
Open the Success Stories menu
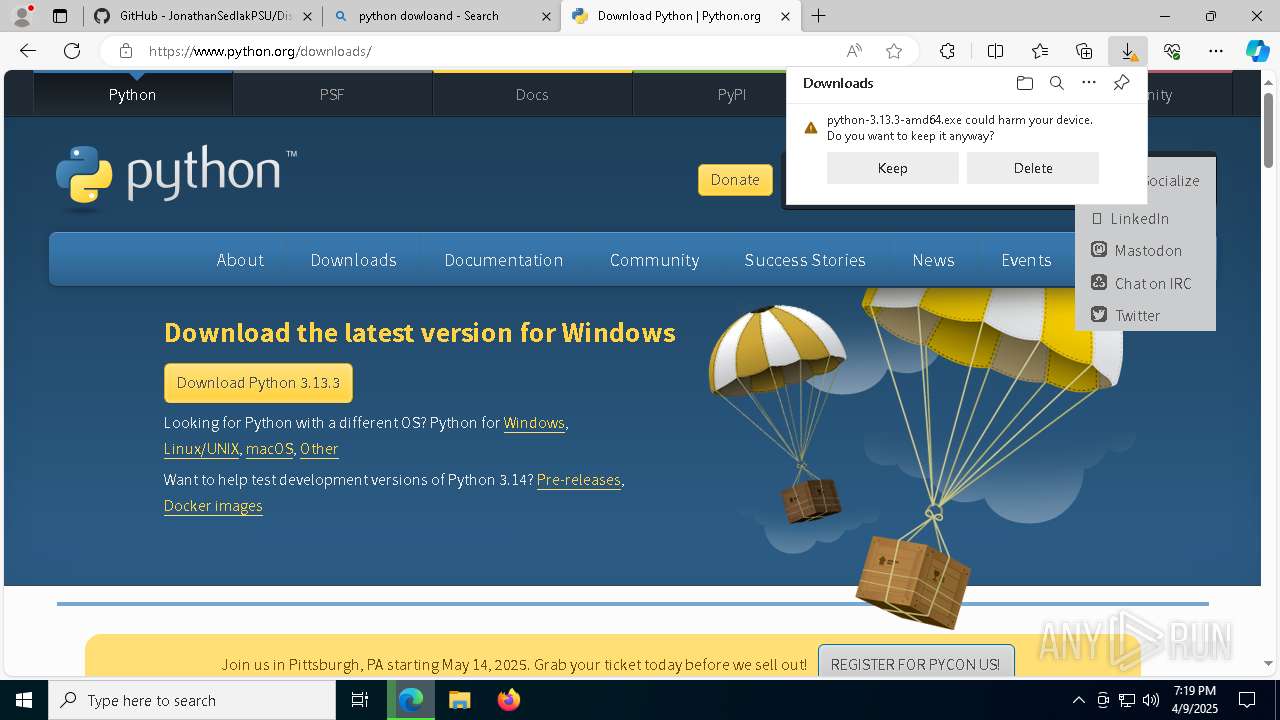tap(805, 260)
